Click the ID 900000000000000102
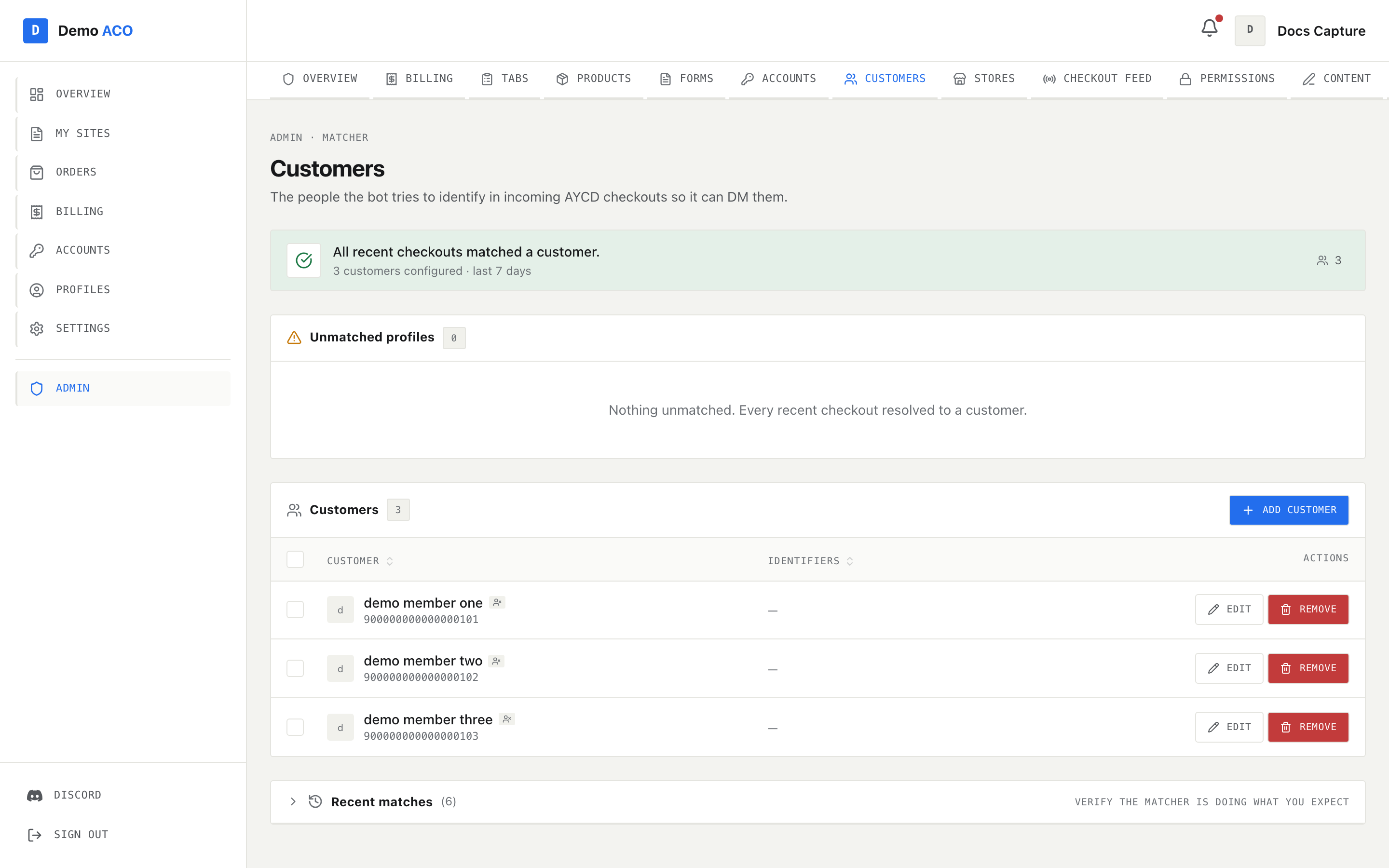This screenshot has height=868, width=1389. [x=421, y=678]
